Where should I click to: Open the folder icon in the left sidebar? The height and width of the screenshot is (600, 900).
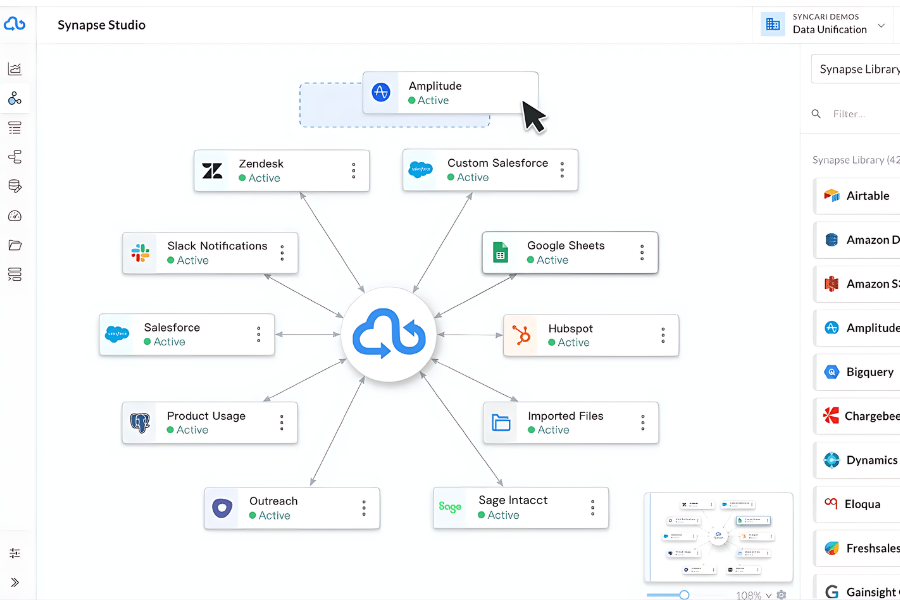pyautogui.click(x=15, y=245)
